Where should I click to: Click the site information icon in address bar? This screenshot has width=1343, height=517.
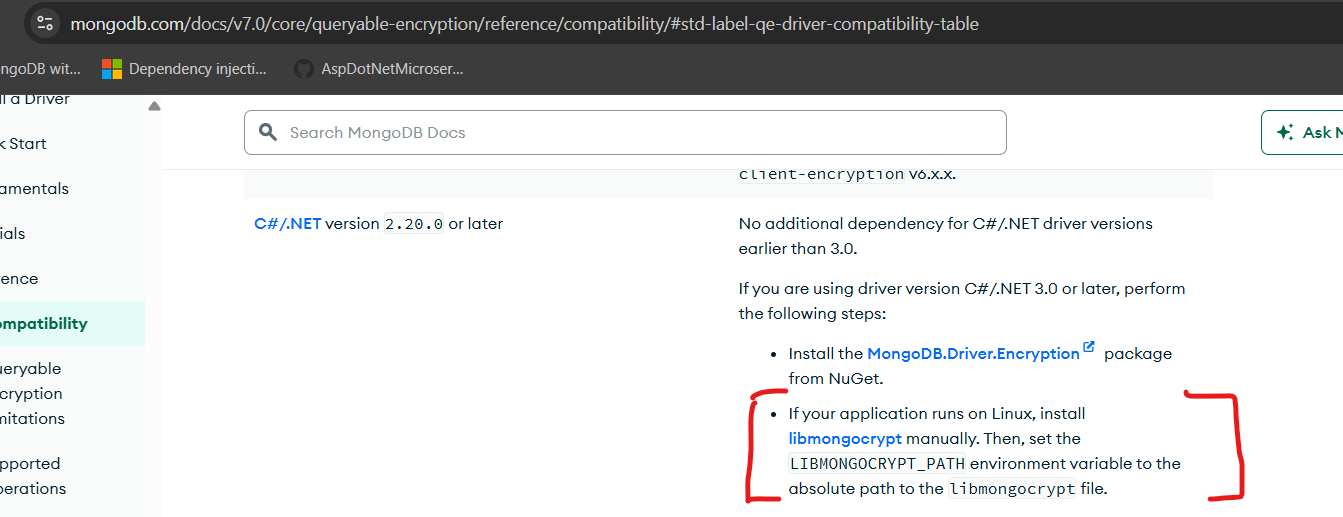click(44, 24)
